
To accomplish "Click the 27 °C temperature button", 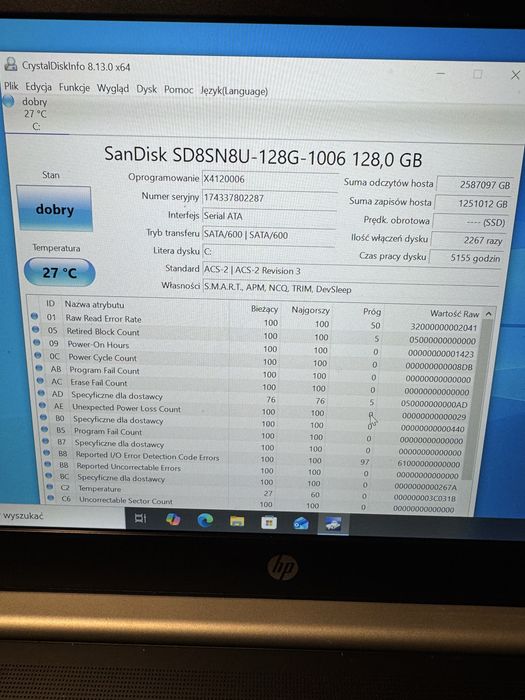I will pos(59,272).
